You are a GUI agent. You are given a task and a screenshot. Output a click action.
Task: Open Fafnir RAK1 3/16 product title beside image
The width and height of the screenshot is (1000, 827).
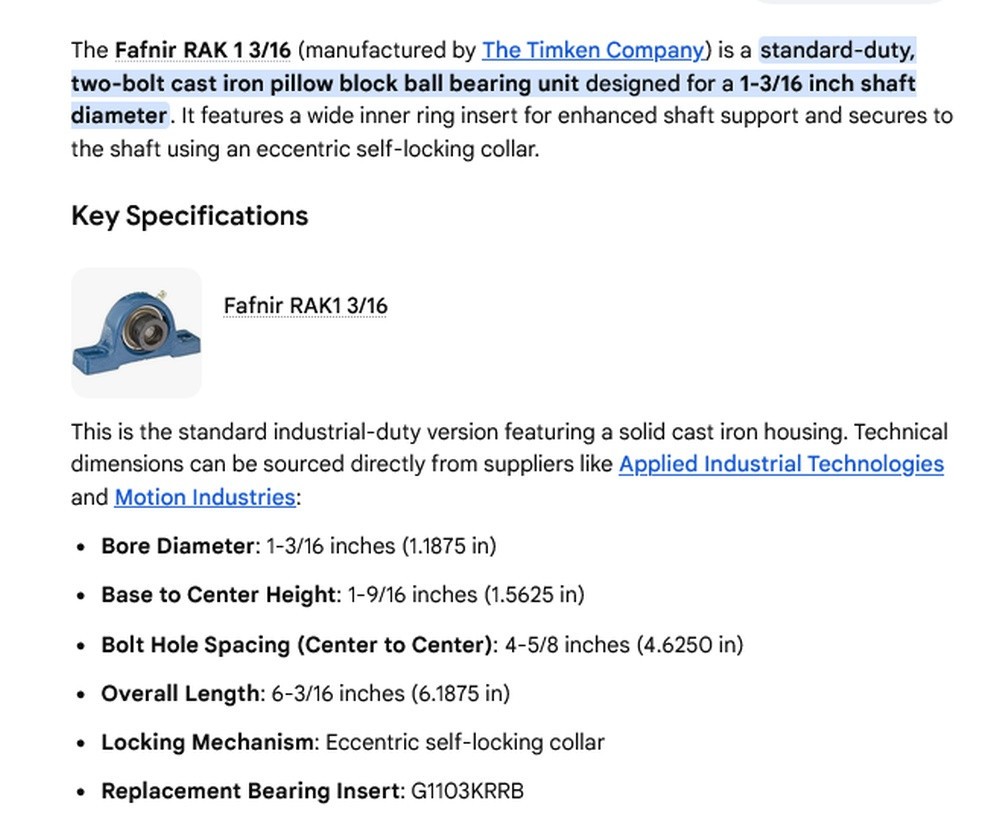pos(305,305)
